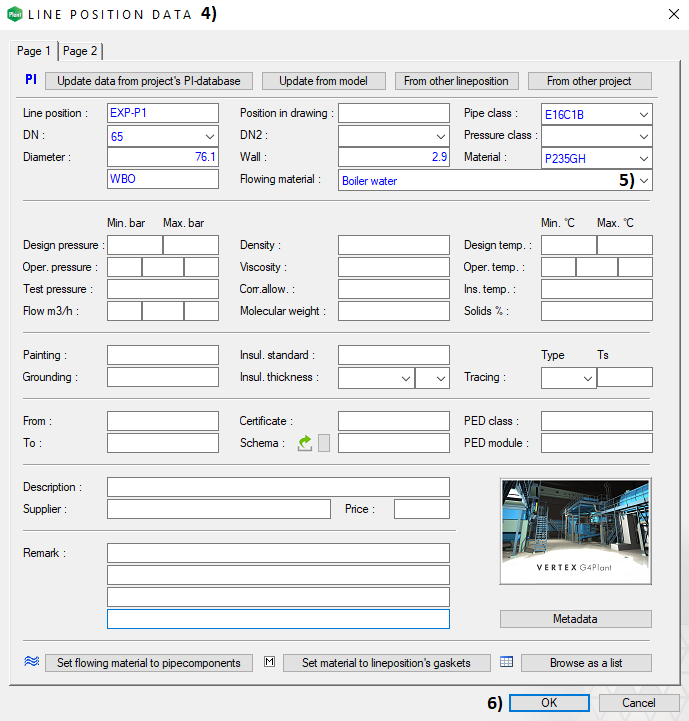The image size is (689, 721).
Task: Click the PI database icon
Action: [30, 80]
